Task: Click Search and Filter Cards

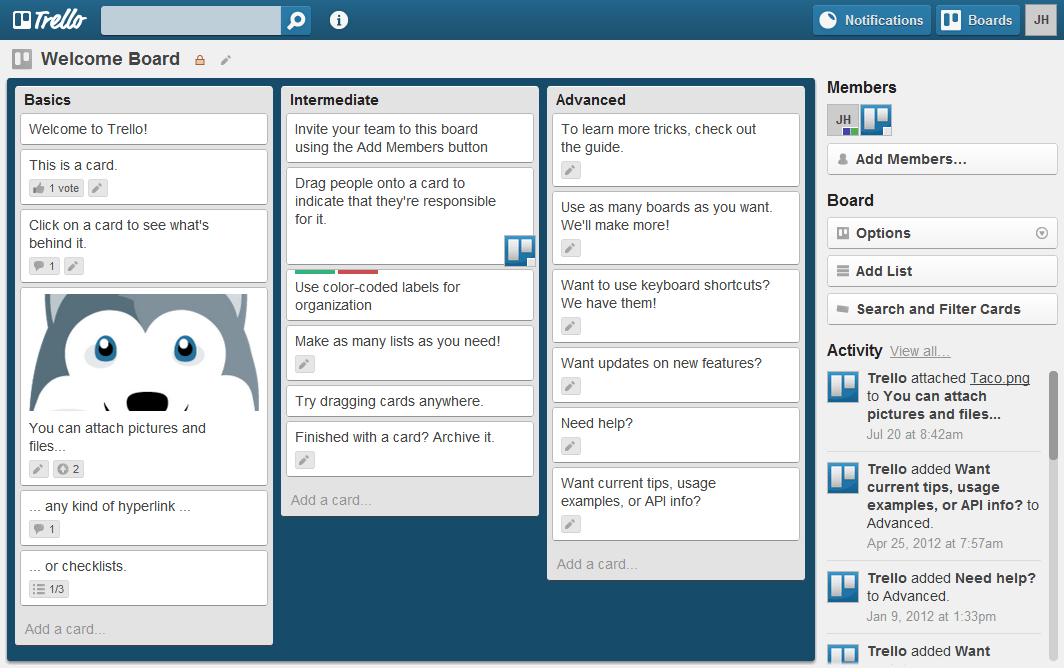Action: tap(942, 309)
